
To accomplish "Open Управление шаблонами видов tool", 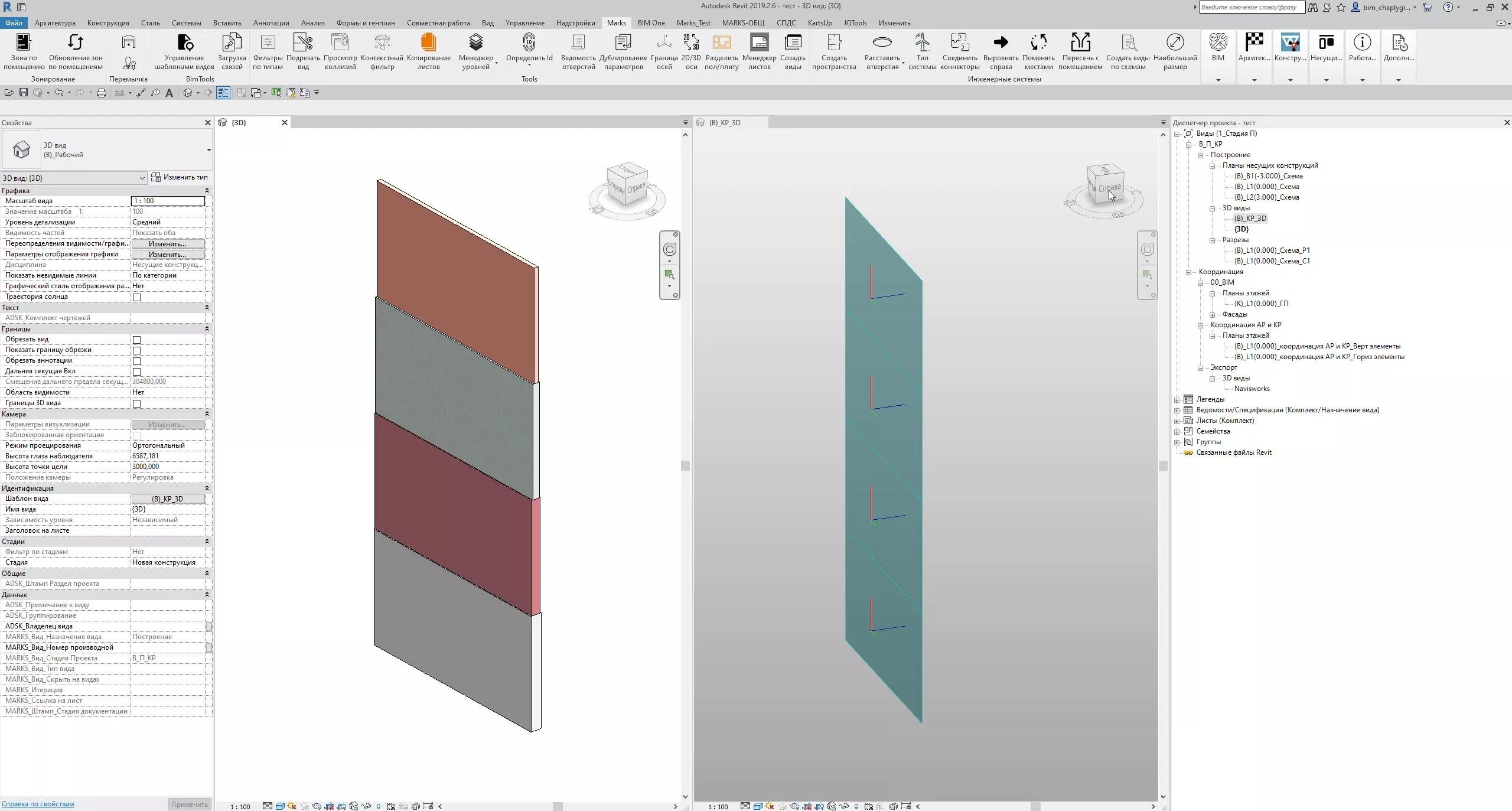I will point(184,43).
